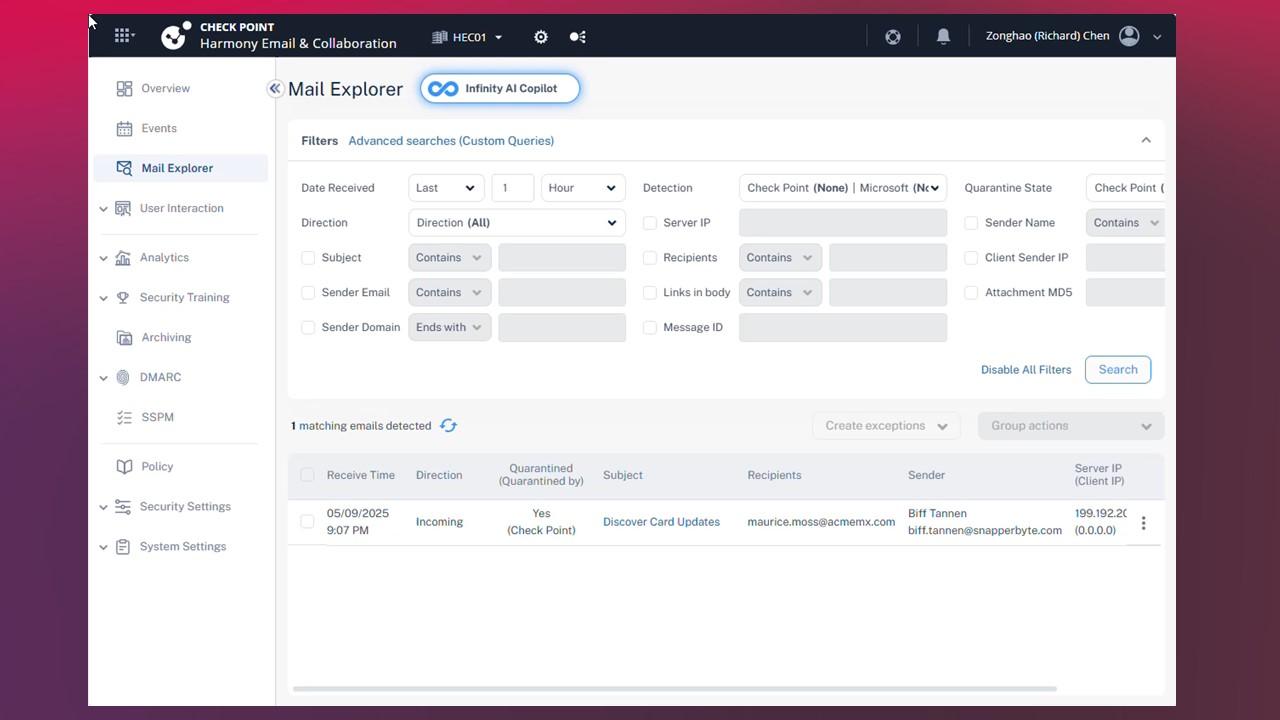1280x720 pixels.
Task: Expand the Group actions dropdown
Action: pyautogui.click(x=1071, y=426)
